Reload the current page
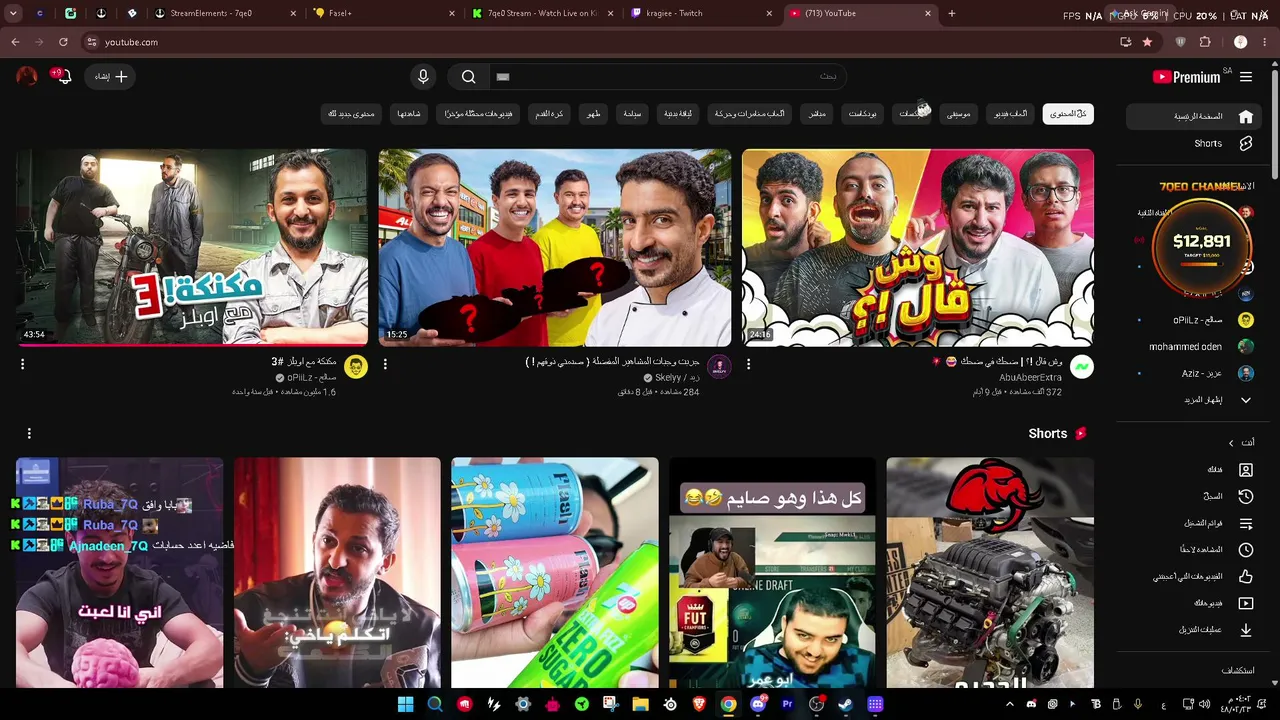The width and height of the screenshot is (1280, 720). click(63, 42)
